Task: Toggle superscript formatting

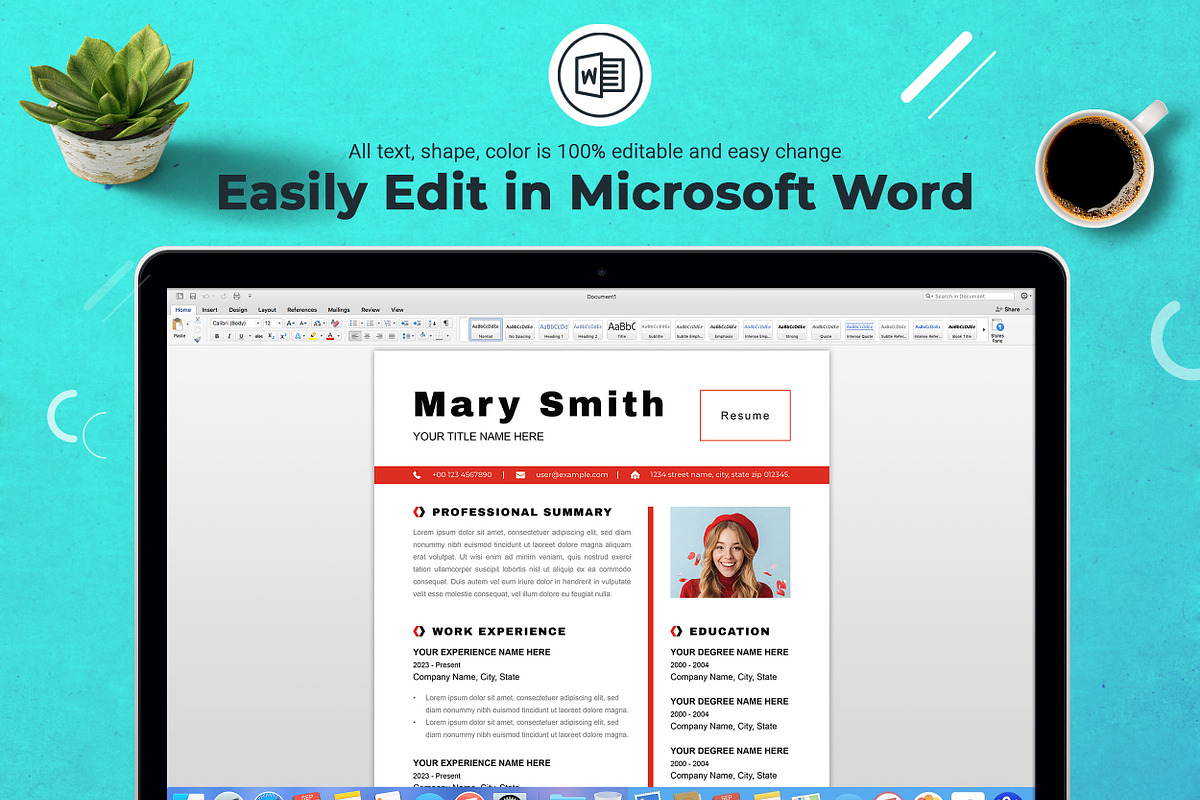Action: click(283, 336)
